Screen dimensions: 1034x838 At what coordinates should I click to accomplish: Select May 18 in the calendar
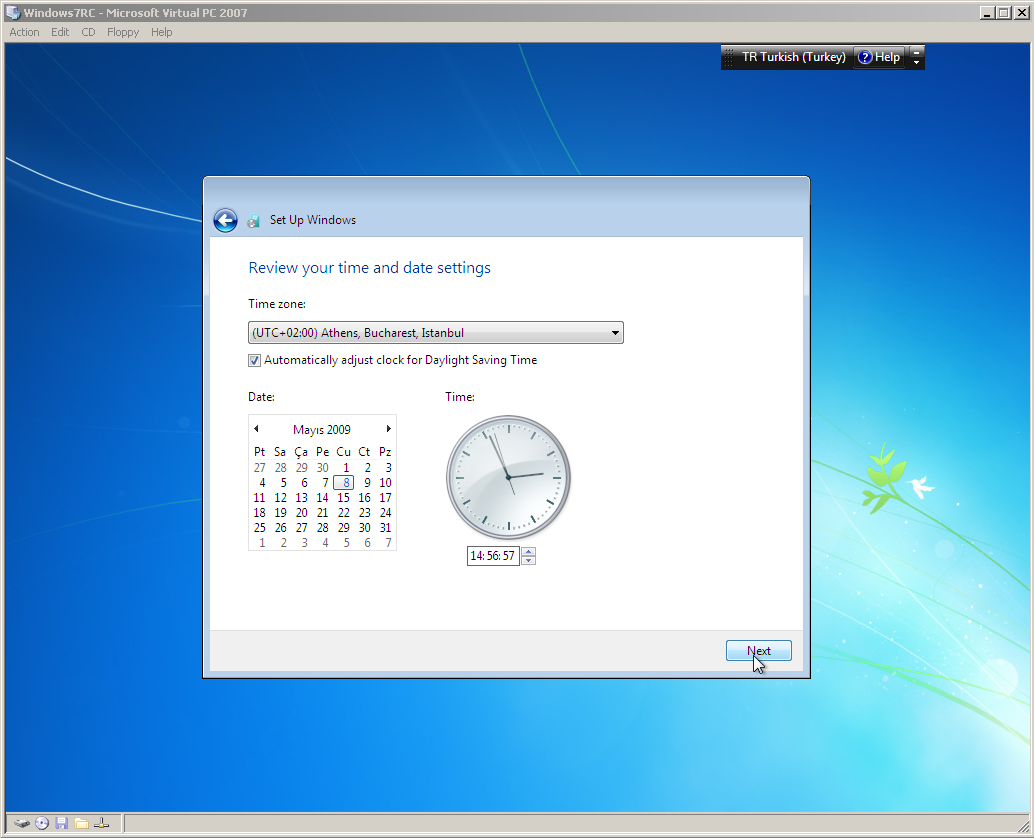[260, 513]
